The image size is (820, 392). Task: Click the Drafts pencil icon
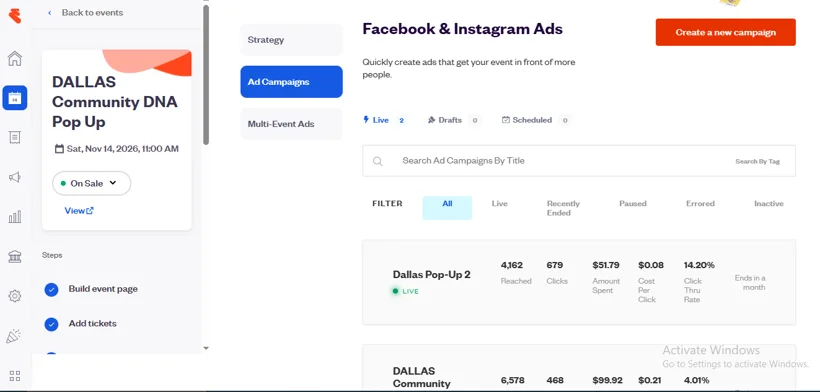pyautogui.click(x=431, y=120)
